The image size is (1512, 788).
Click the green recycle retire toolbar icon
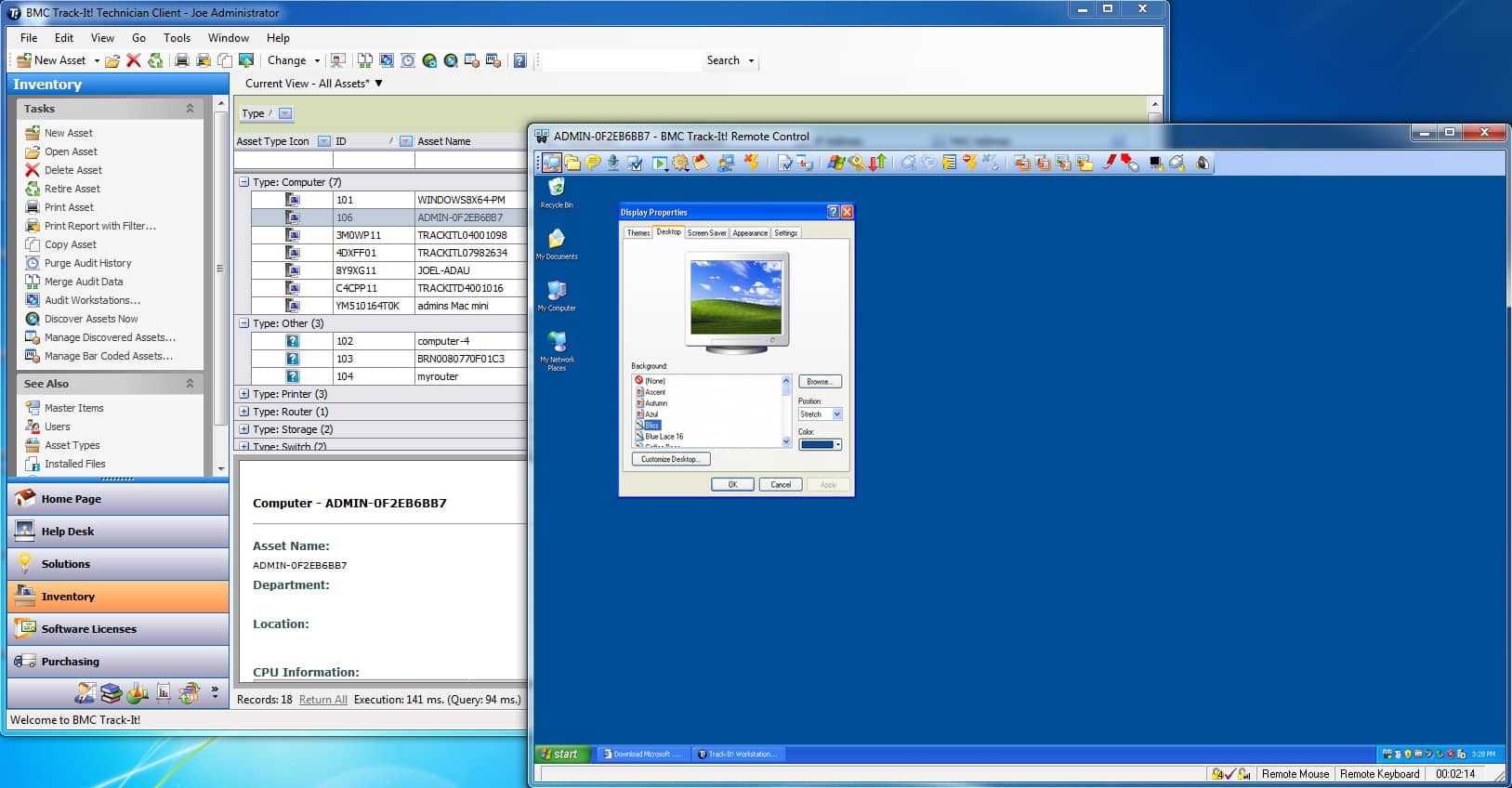[155, 60]
